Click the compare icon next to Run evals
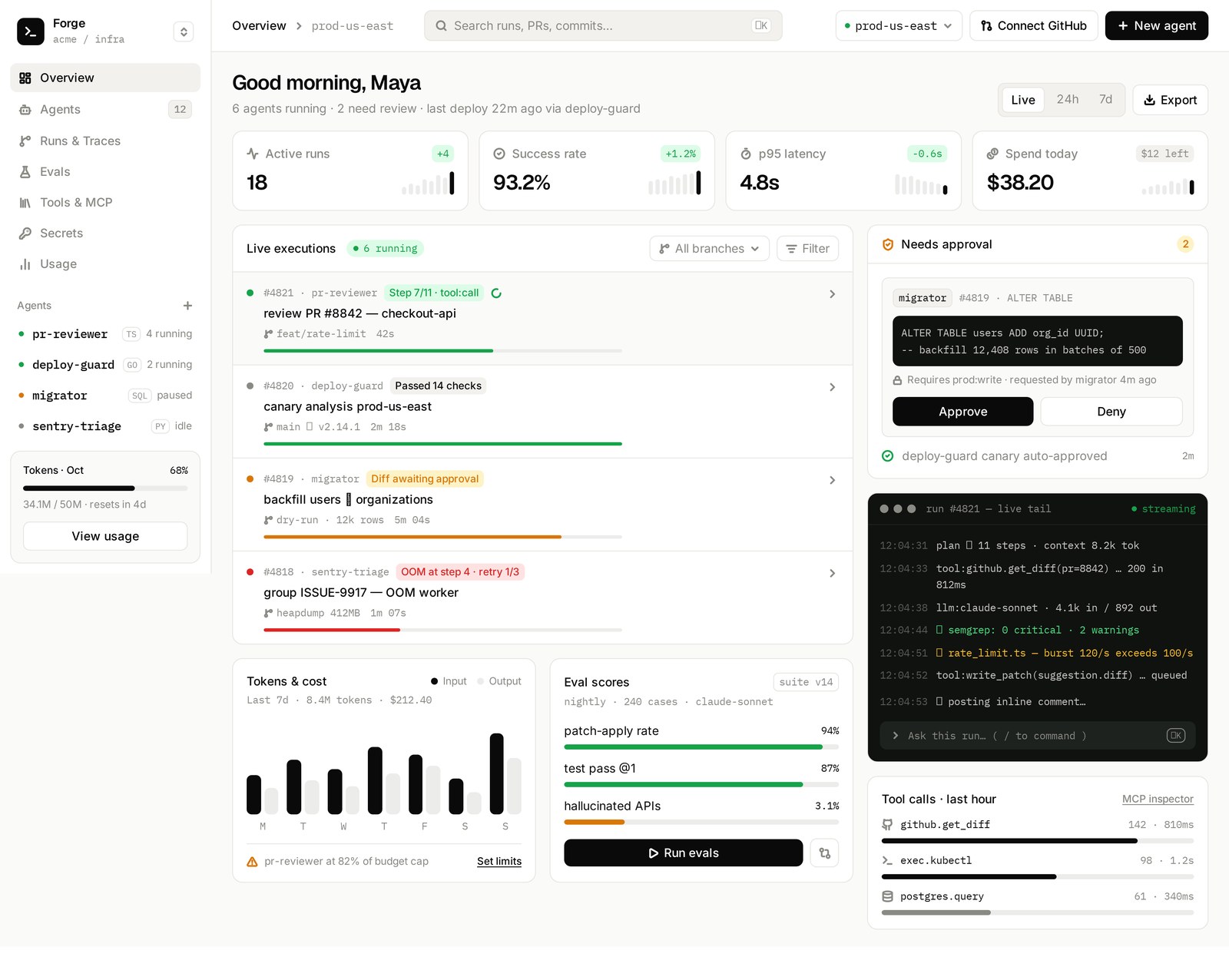The image size is (1229, 980). tap(825, 853)
